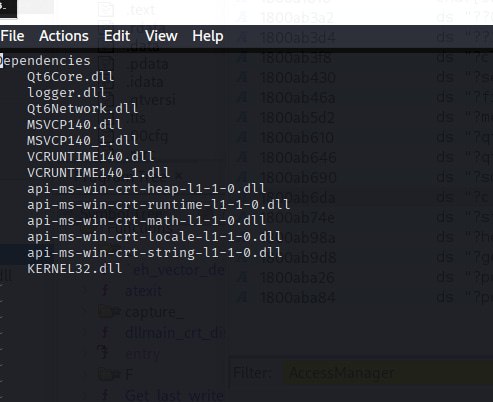Click the MSVCP140.dll line
Screen dimensions: 493x402
(x=75, y=125)
